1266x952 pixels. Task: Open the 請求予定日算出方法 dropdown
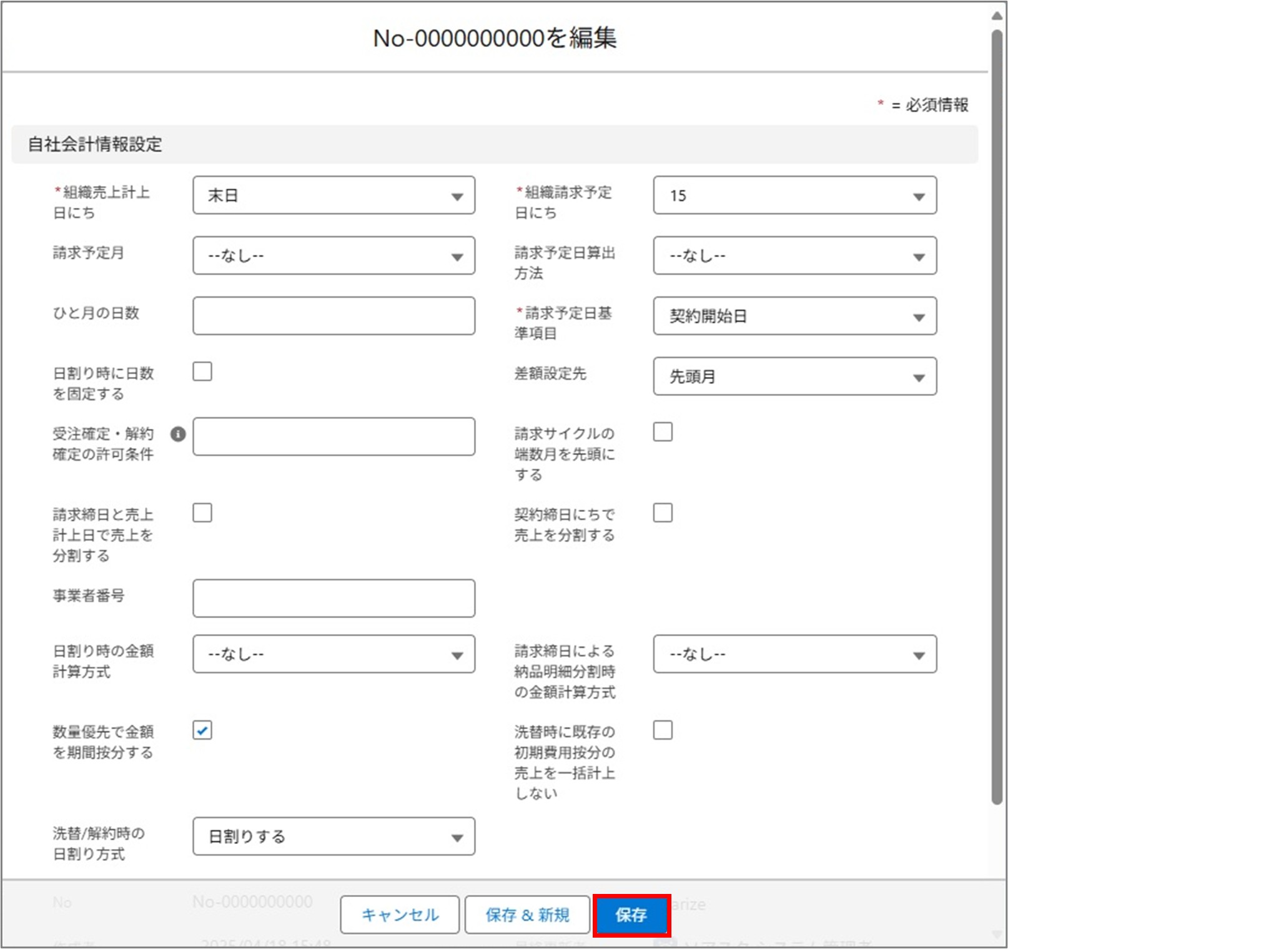[x=794, y=255]
